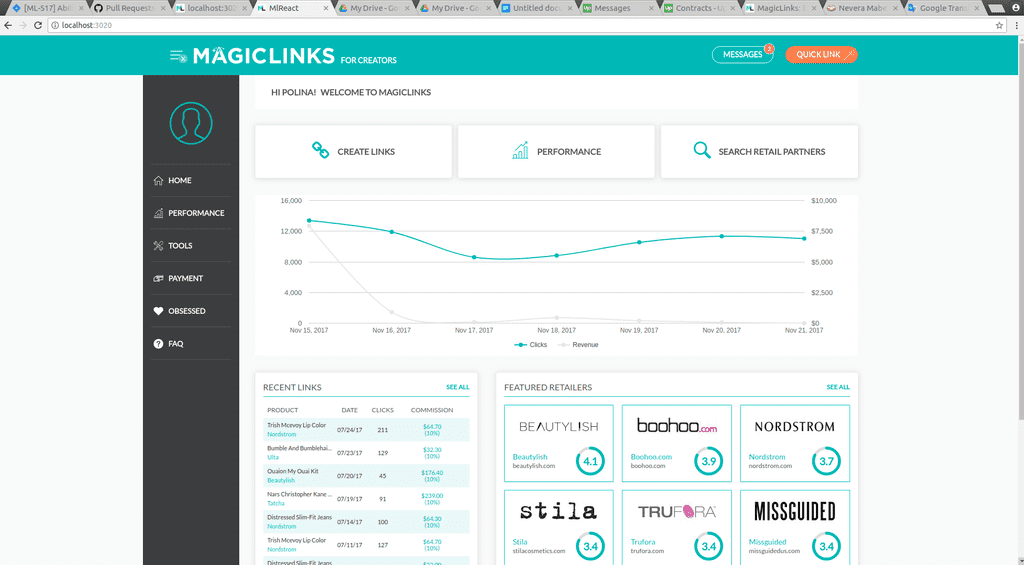The image size is (1024, 565).
Task: Click the chain link icon in Create Links
Action: pyautogui.click(x=320, y=151)
